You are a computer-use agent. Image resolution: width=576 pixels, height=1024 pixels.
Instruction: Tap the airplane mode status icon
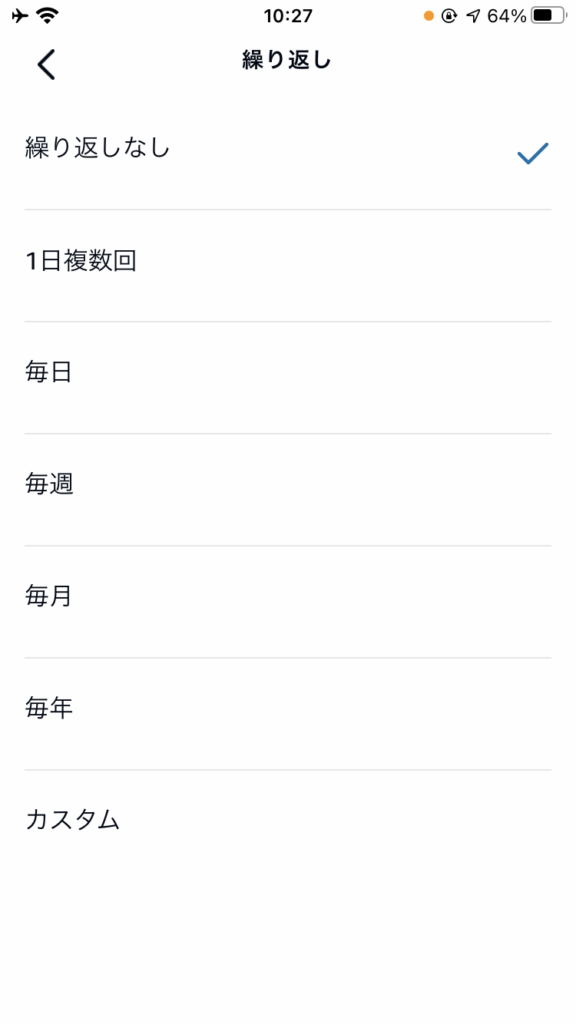coord(20,16)
